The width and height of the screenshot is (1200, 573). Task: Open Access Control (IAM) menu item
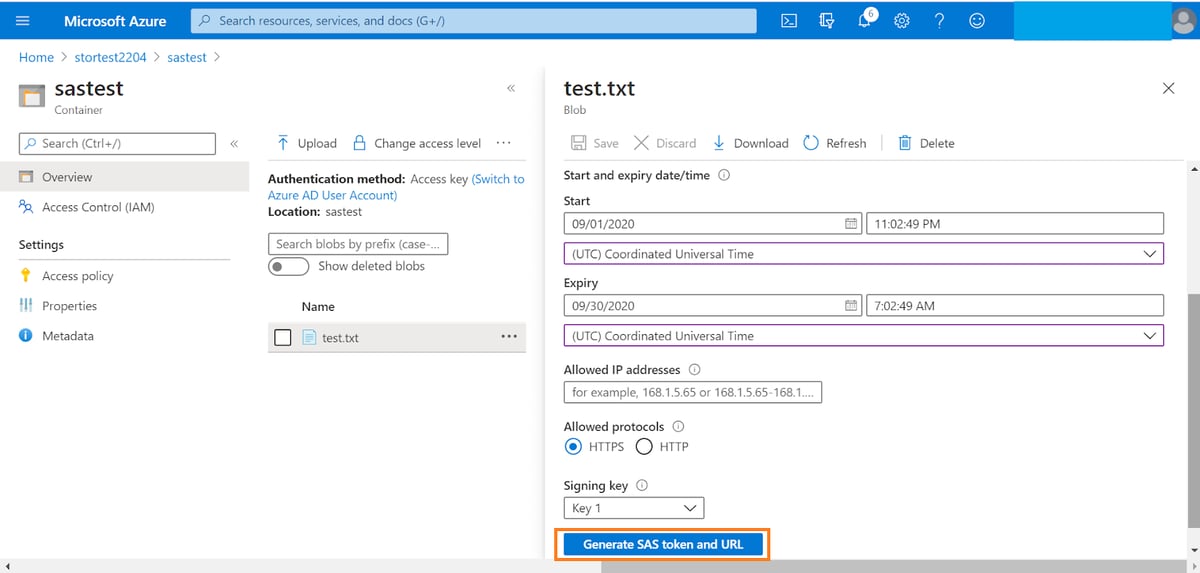[x=97, y=207]
